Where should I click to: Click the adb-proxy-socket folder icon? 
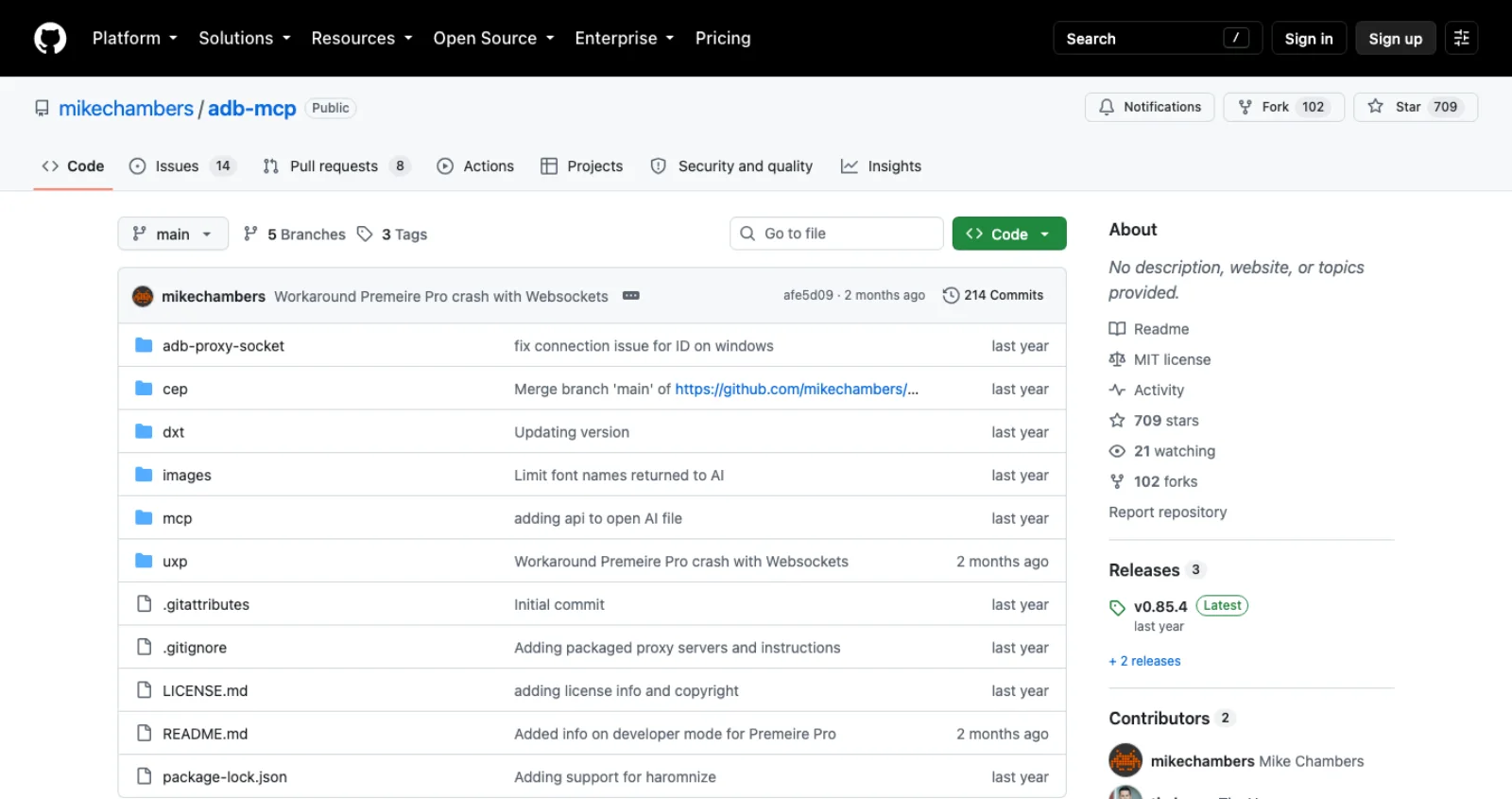click(x=144, y=346)
